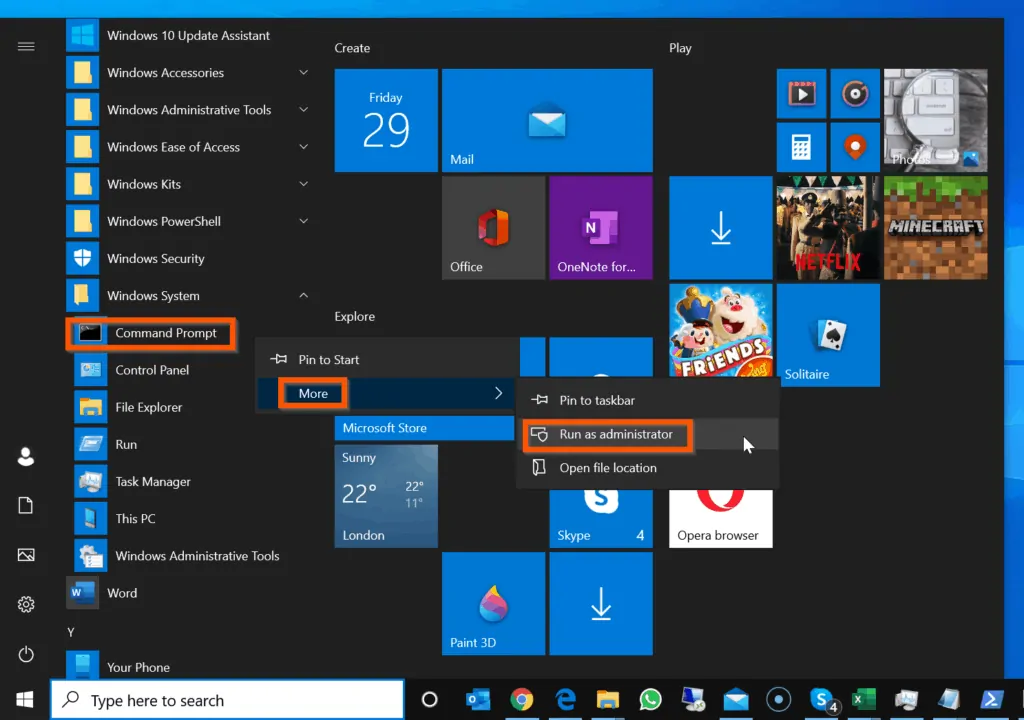Open the OneNote tile
The image size is (1024, 720).
point(601,227)
